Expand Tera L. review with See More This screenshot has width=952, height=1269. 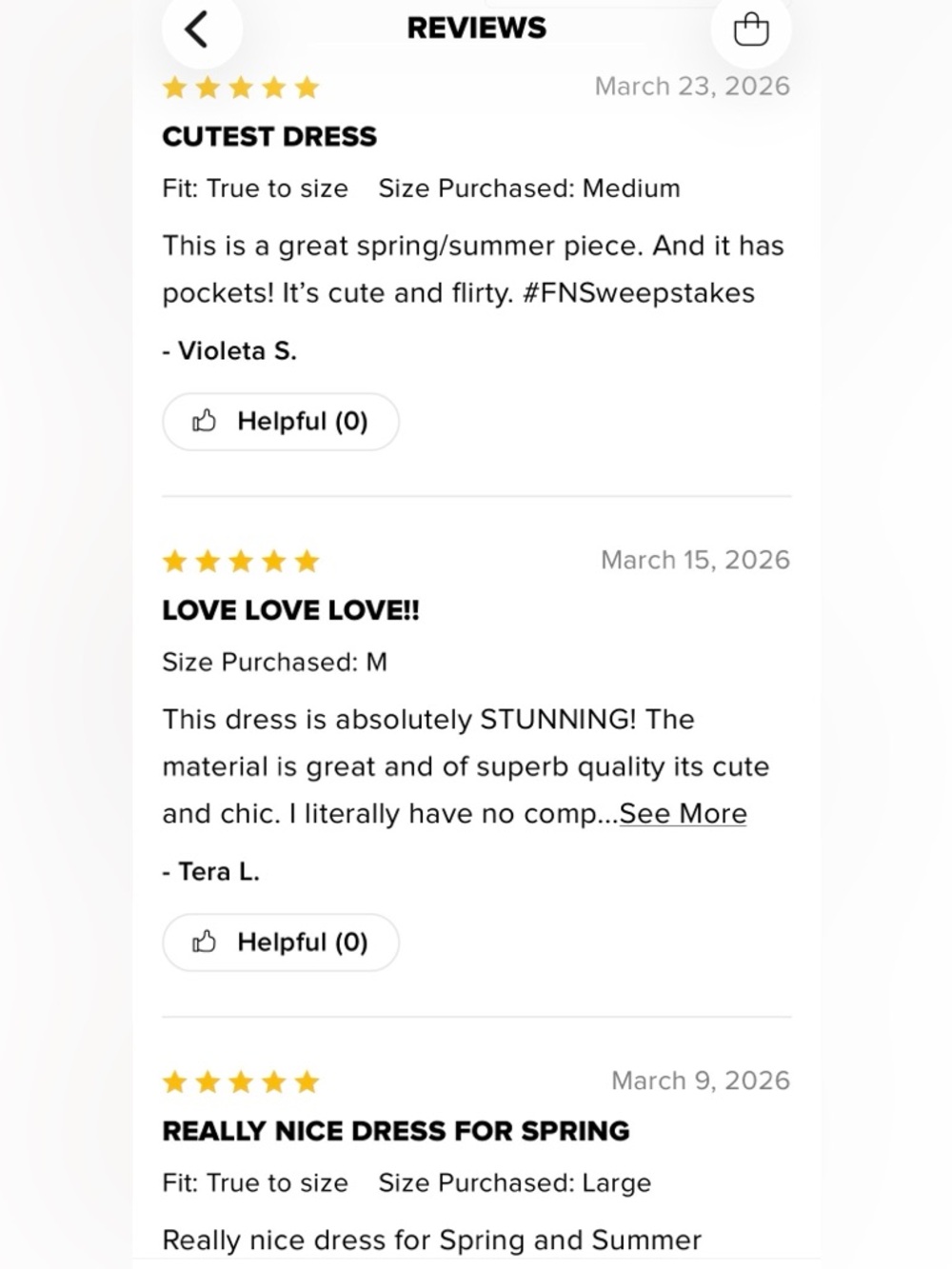pyautogui.click(x=683, y=814)
